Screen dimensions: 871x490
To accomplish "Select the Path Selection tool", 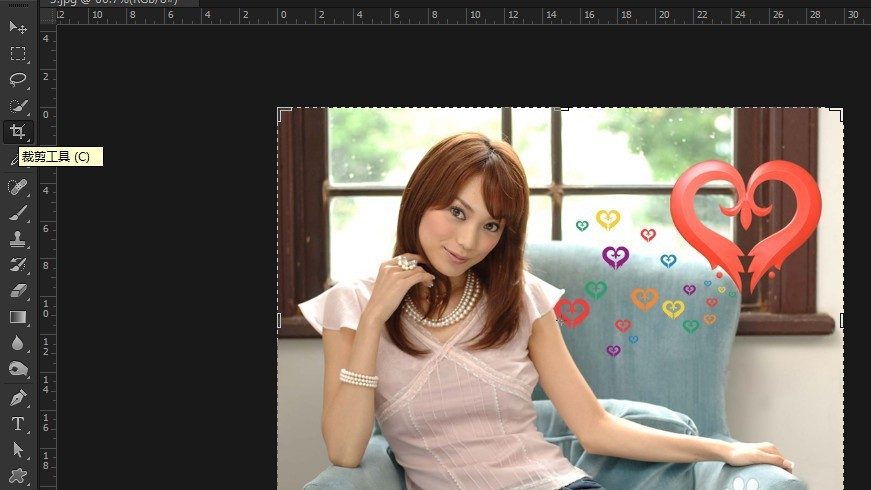I will tap(18, 450).
